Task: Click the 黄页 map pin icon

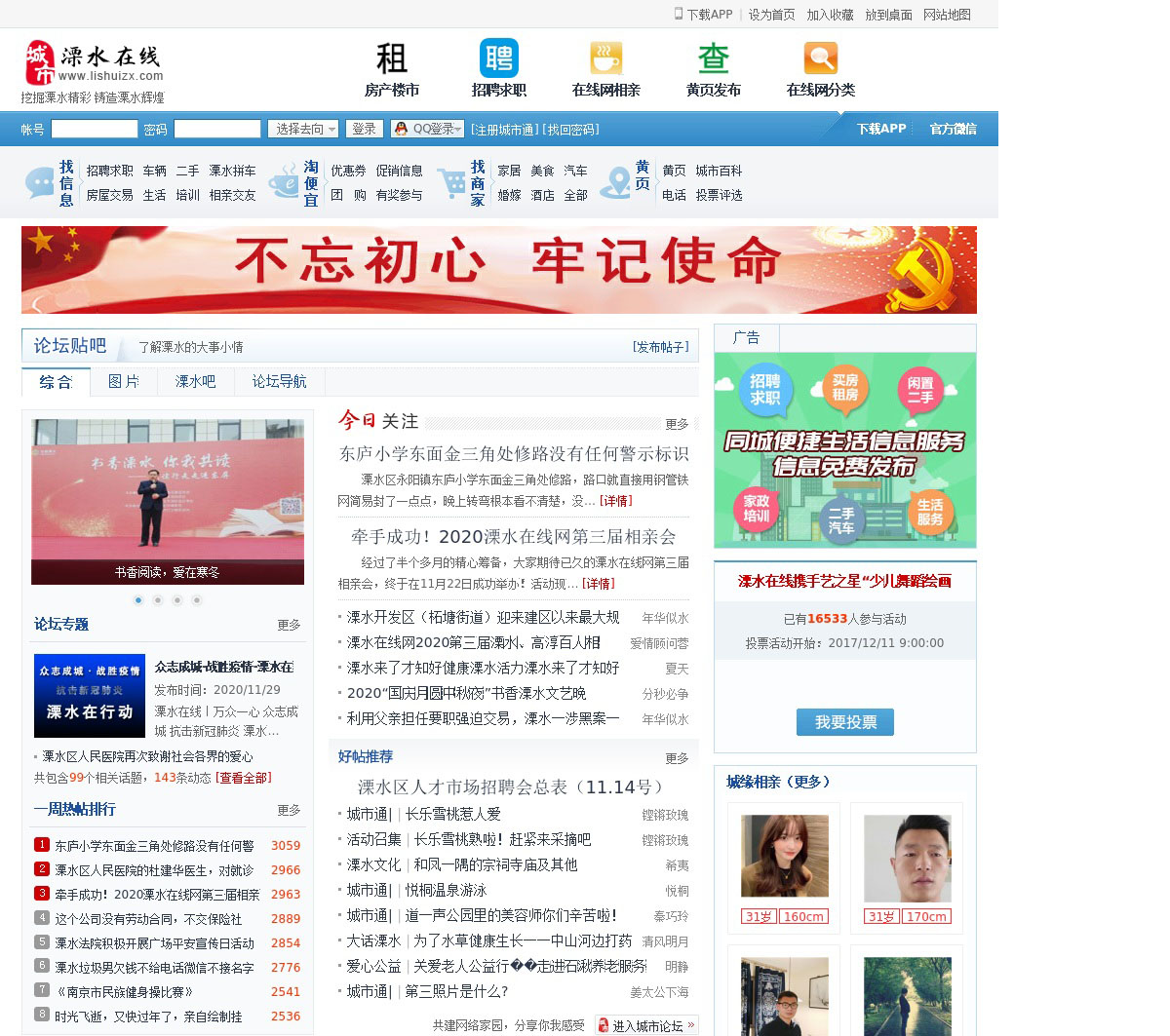Action: click(615, 182)
